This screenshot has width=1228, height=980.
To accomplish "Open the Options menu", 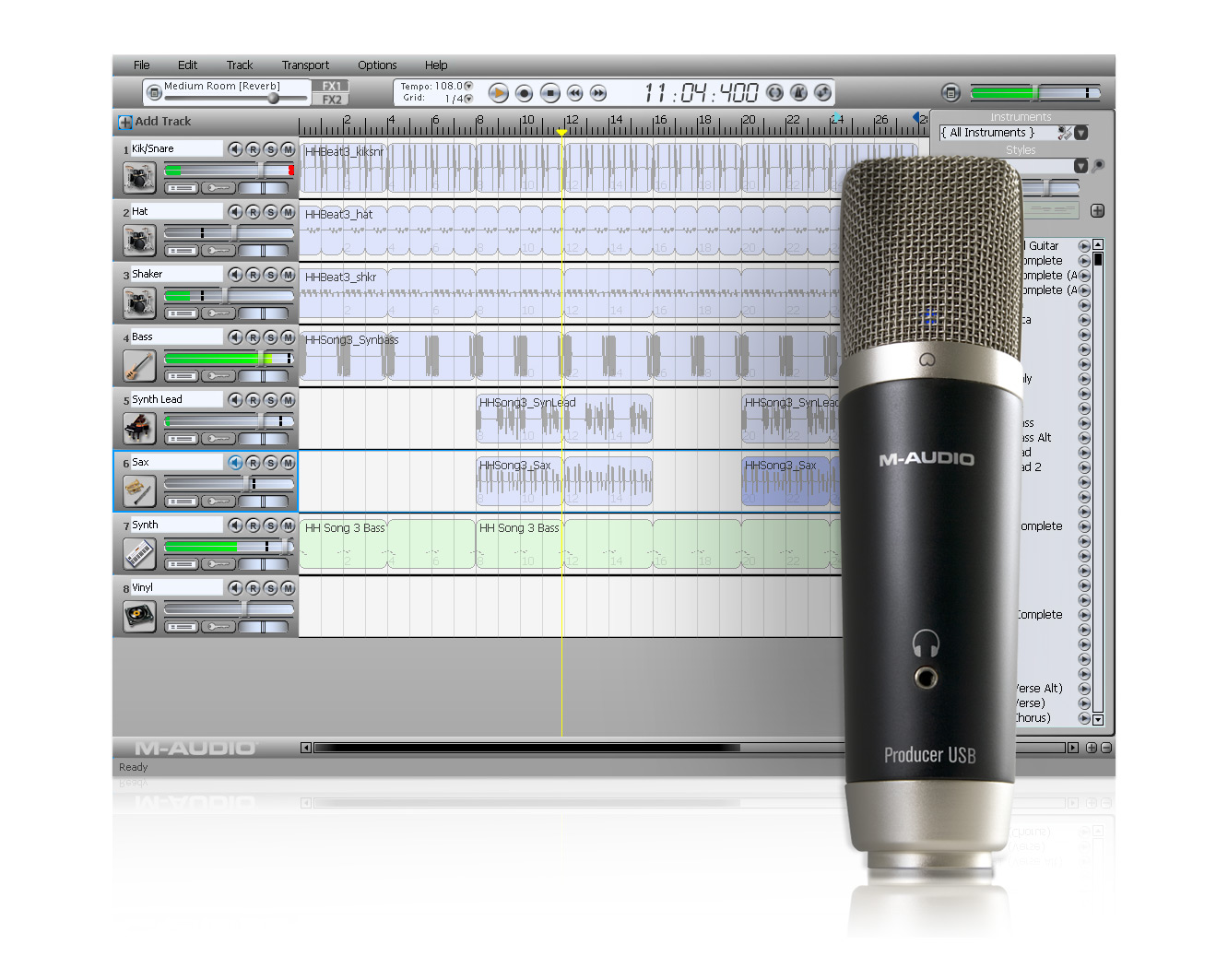I will coord(377,65).
